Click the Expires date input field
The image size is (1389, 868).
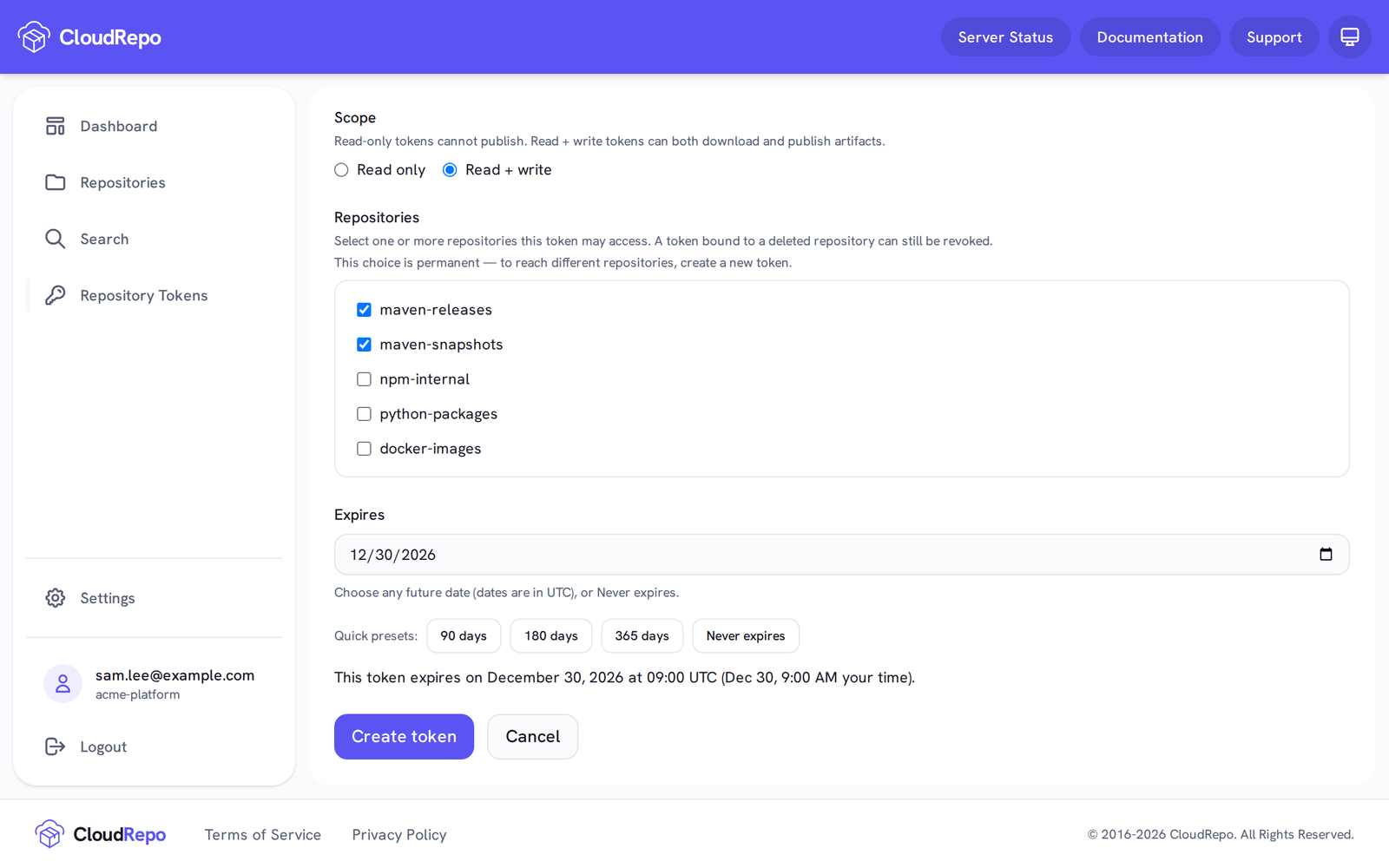(841, 555)
